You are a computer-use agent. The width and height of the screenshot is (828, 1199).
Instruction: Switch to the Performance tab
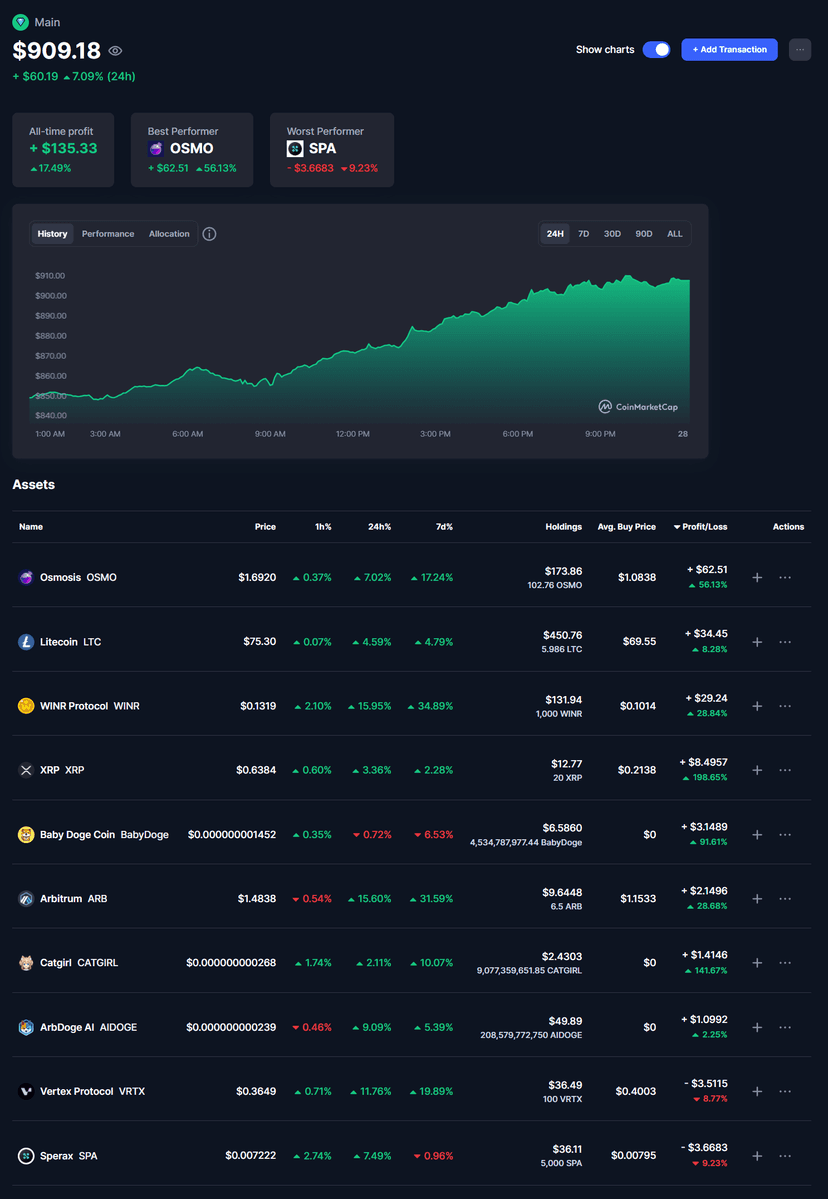pyautogui.click(x=108, y=234)
